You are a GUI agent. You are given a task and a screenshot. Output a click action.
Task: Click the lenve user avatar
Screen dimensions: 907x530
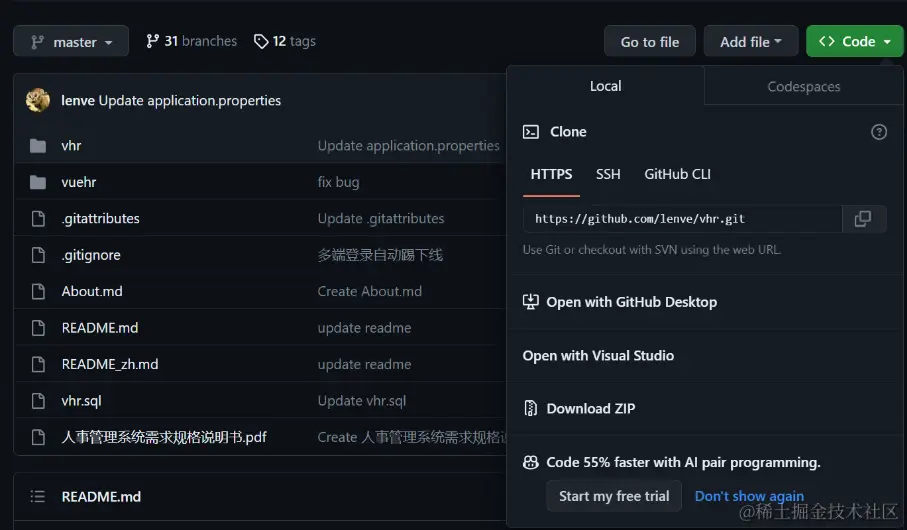(38, 100)
